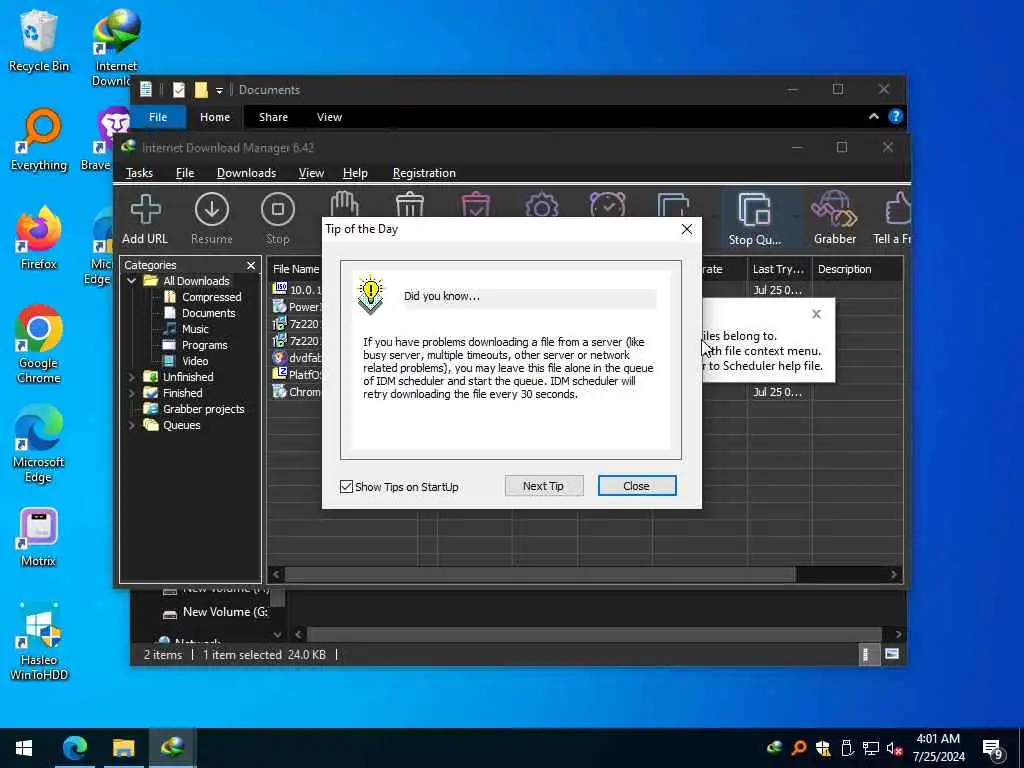Select New Volume (G:) in Documents window
Screen dimensions: 1024x768
[225, 612]
